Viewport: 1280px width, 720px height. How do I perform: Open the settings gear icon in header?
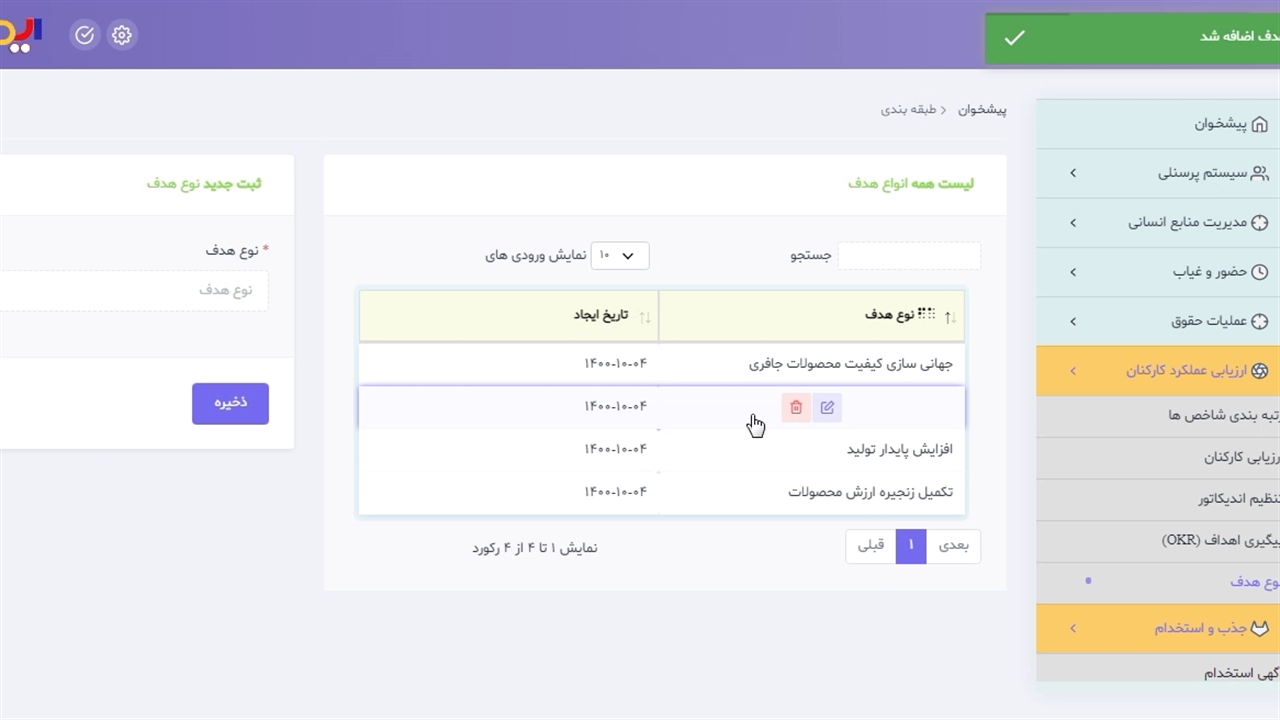pos(122,35)
